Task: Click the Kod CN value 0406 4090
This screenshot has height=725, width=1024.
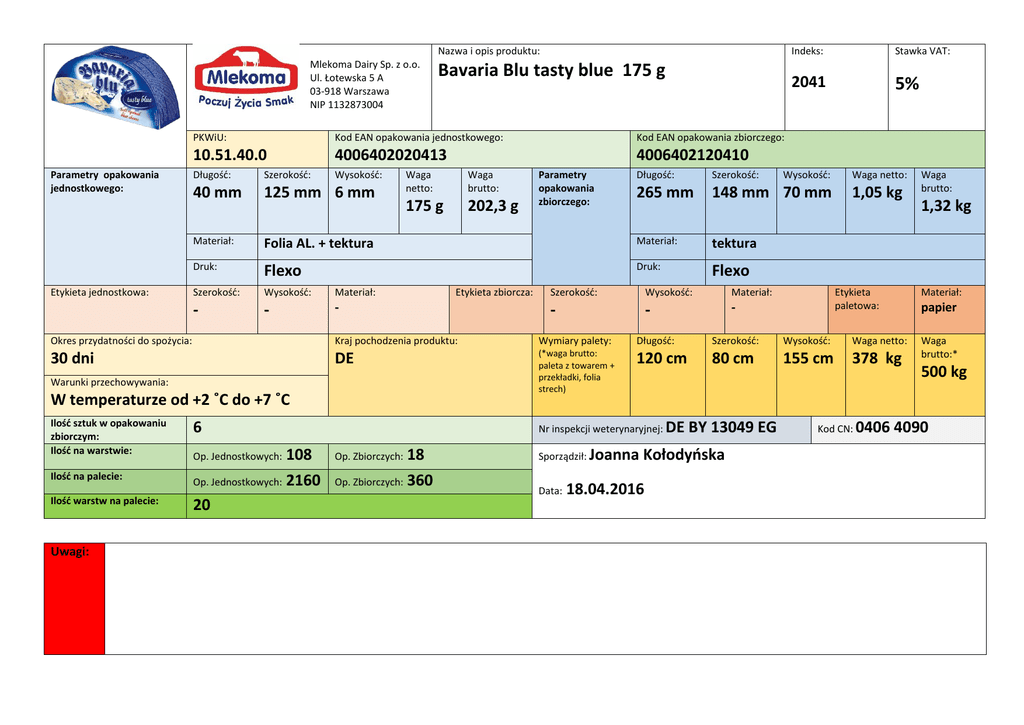Action: point(892,428)
